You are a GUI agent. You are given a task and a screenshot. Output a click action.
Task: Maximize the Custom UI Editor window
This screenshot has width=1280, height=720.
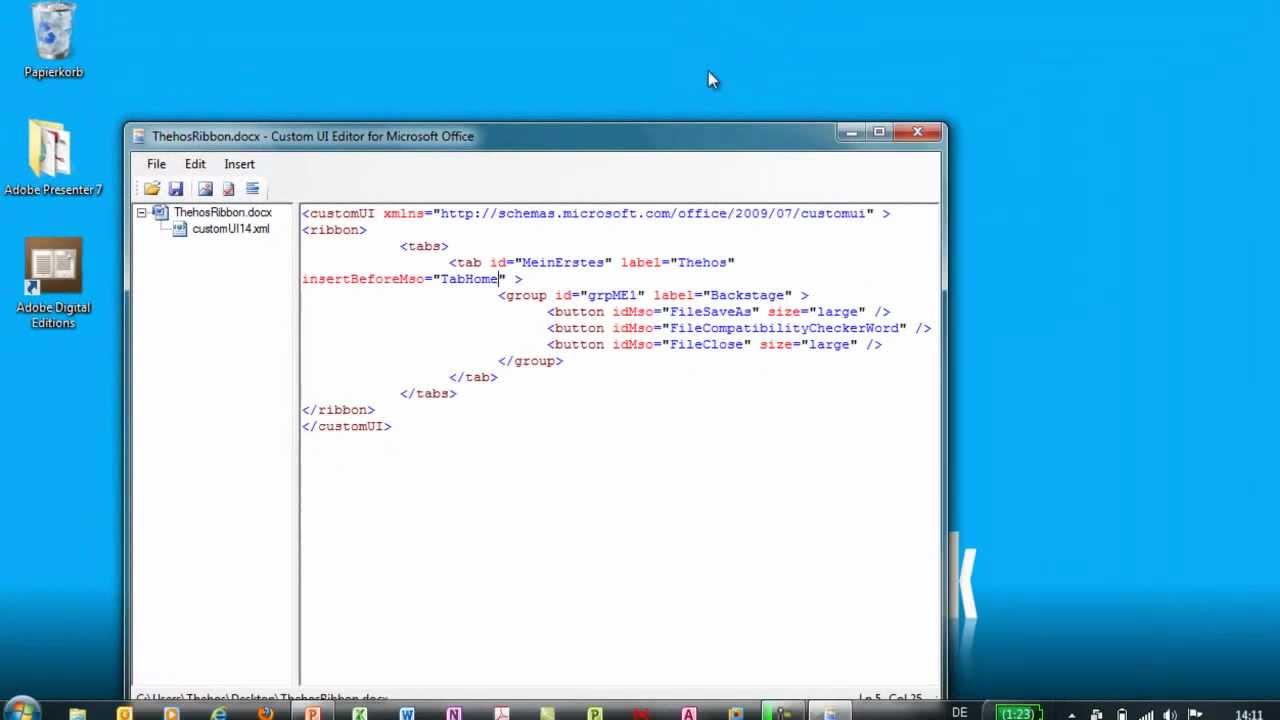[879, 132]
